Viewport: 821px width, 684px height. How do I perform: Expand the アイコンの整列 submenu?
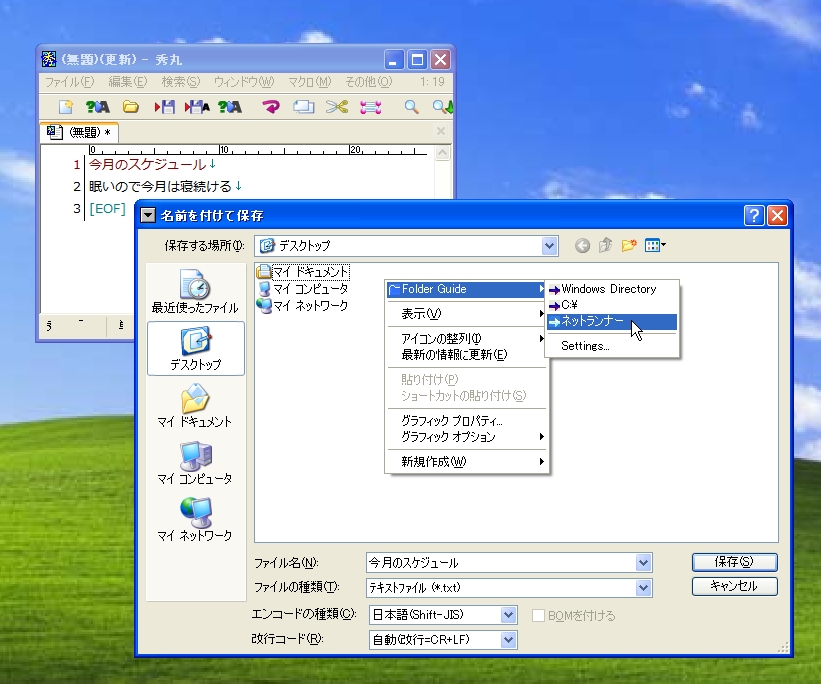[x=466, y=338]
